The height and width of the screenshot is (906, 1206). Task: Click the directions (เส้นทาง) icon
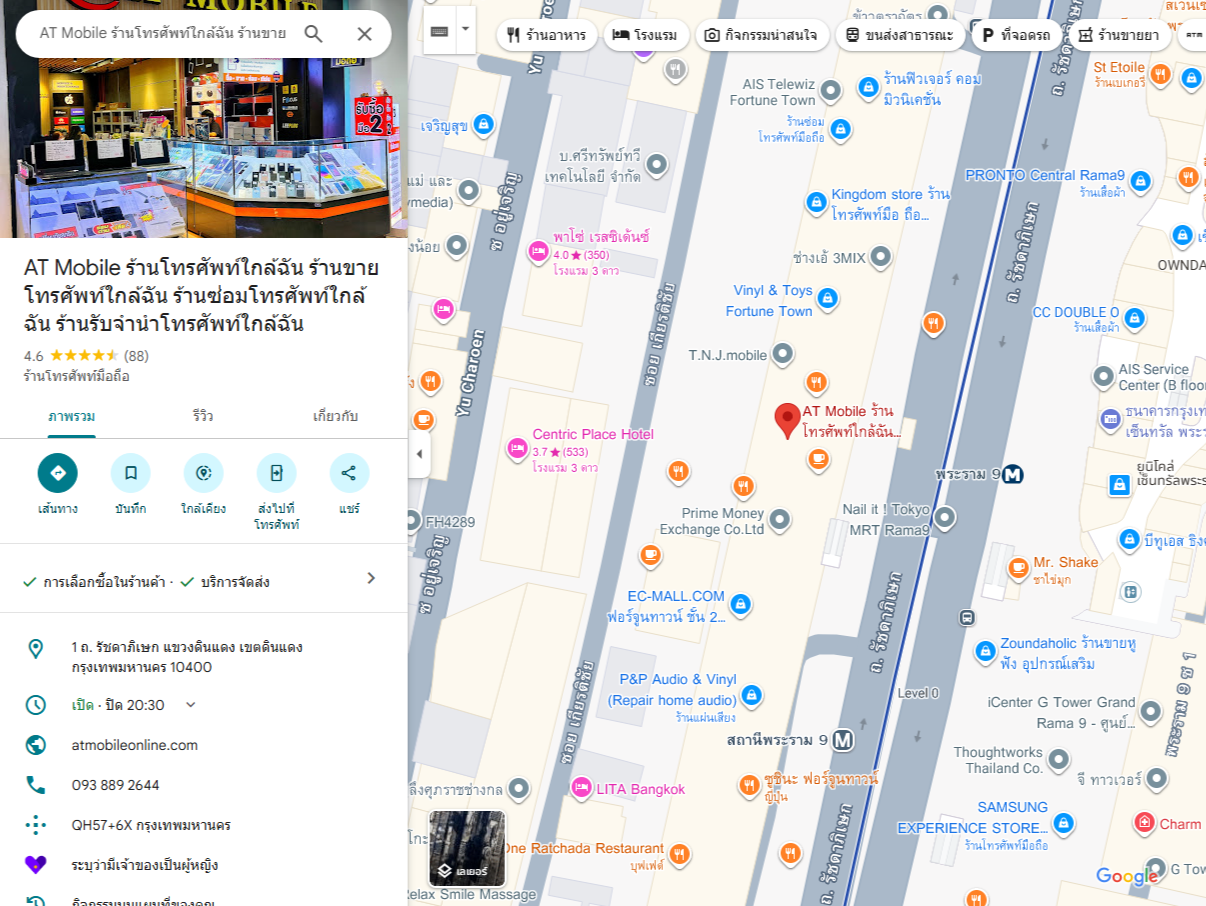click(x=57, y=473)
